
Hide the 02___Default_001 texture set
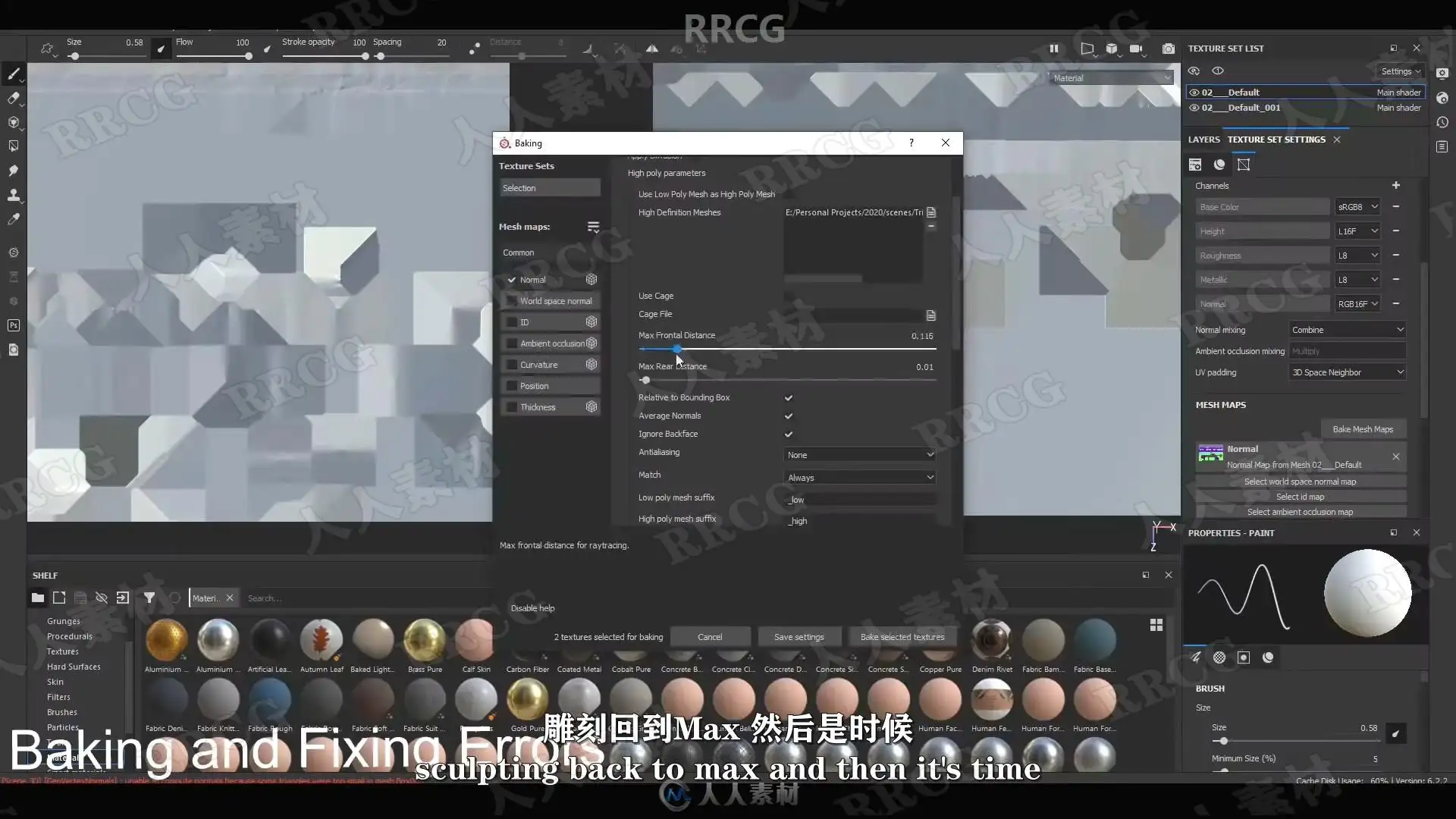coord(1194,108)
